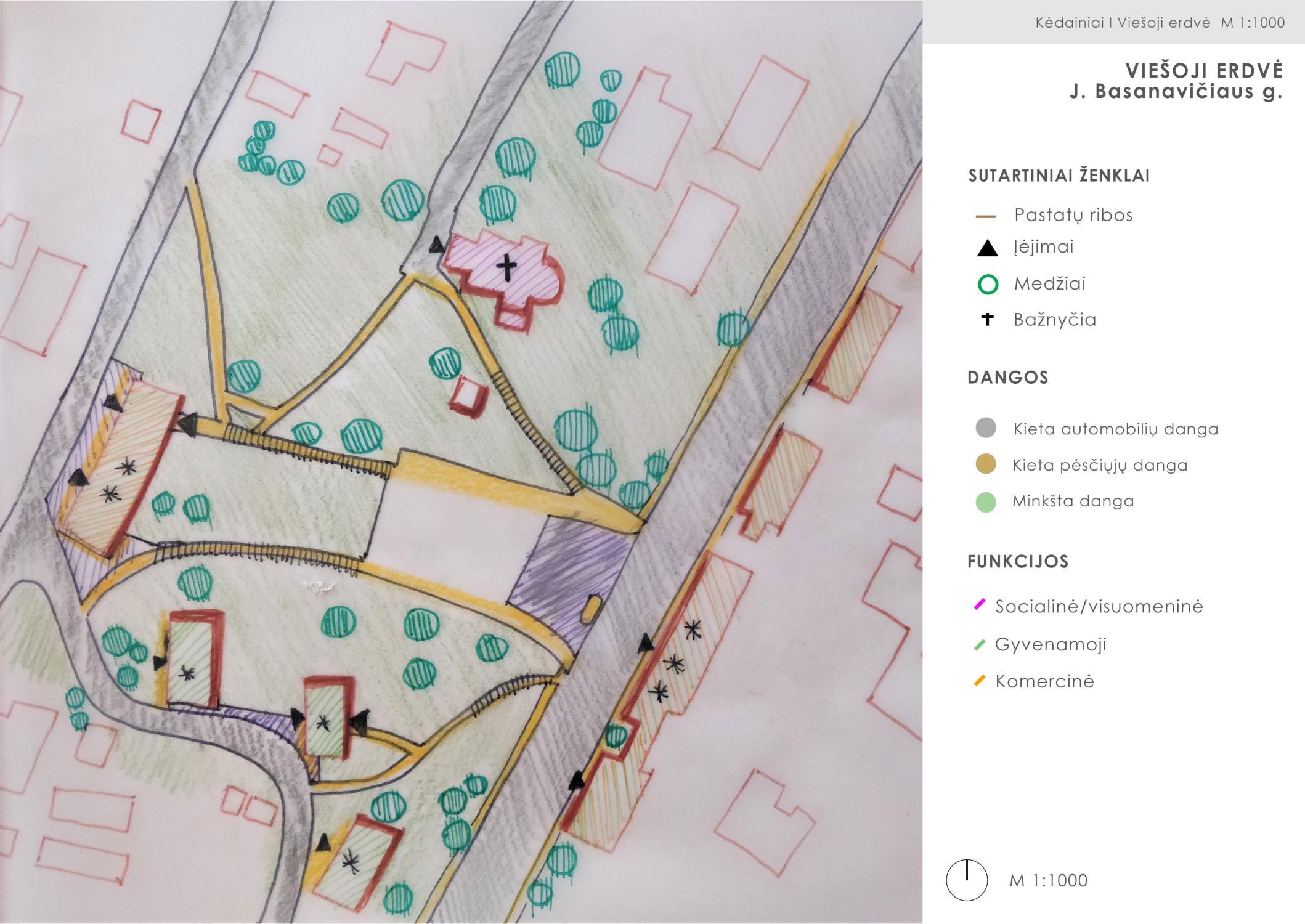Image resolution: width=1305 pixels, height=924 pixels.
Task: Click the SUTARTINIAI ŽENKLAI heading
Action: [1059, 176]
